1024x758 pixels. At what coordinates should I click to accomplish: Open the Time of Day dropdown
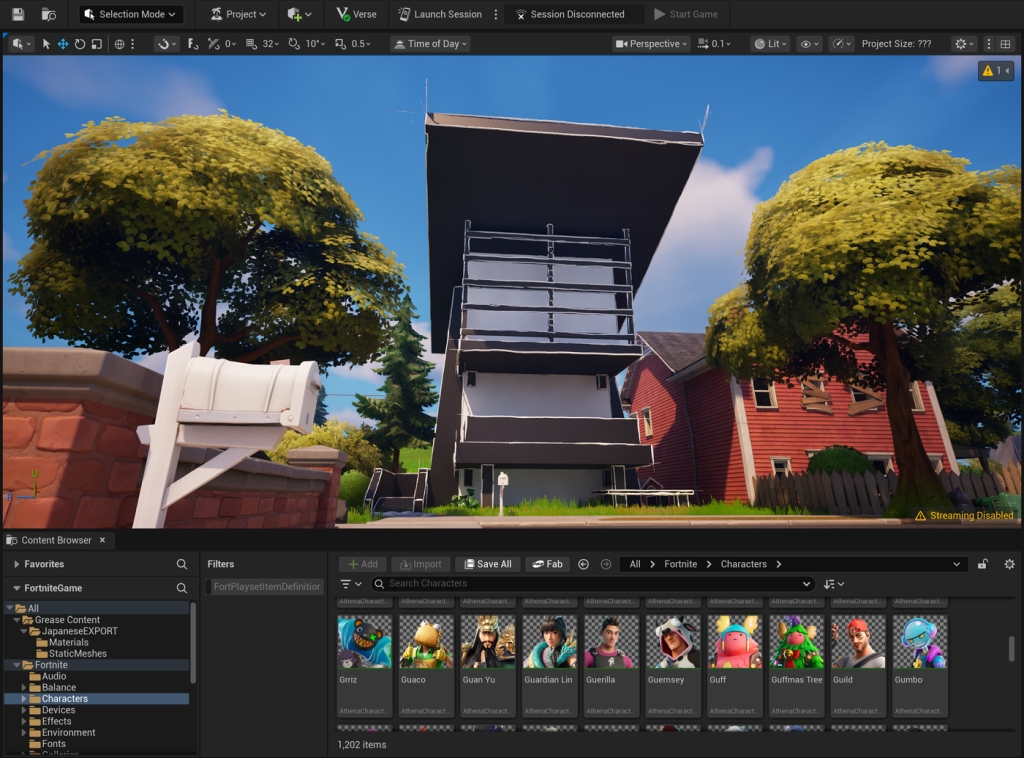pos(431,44)
